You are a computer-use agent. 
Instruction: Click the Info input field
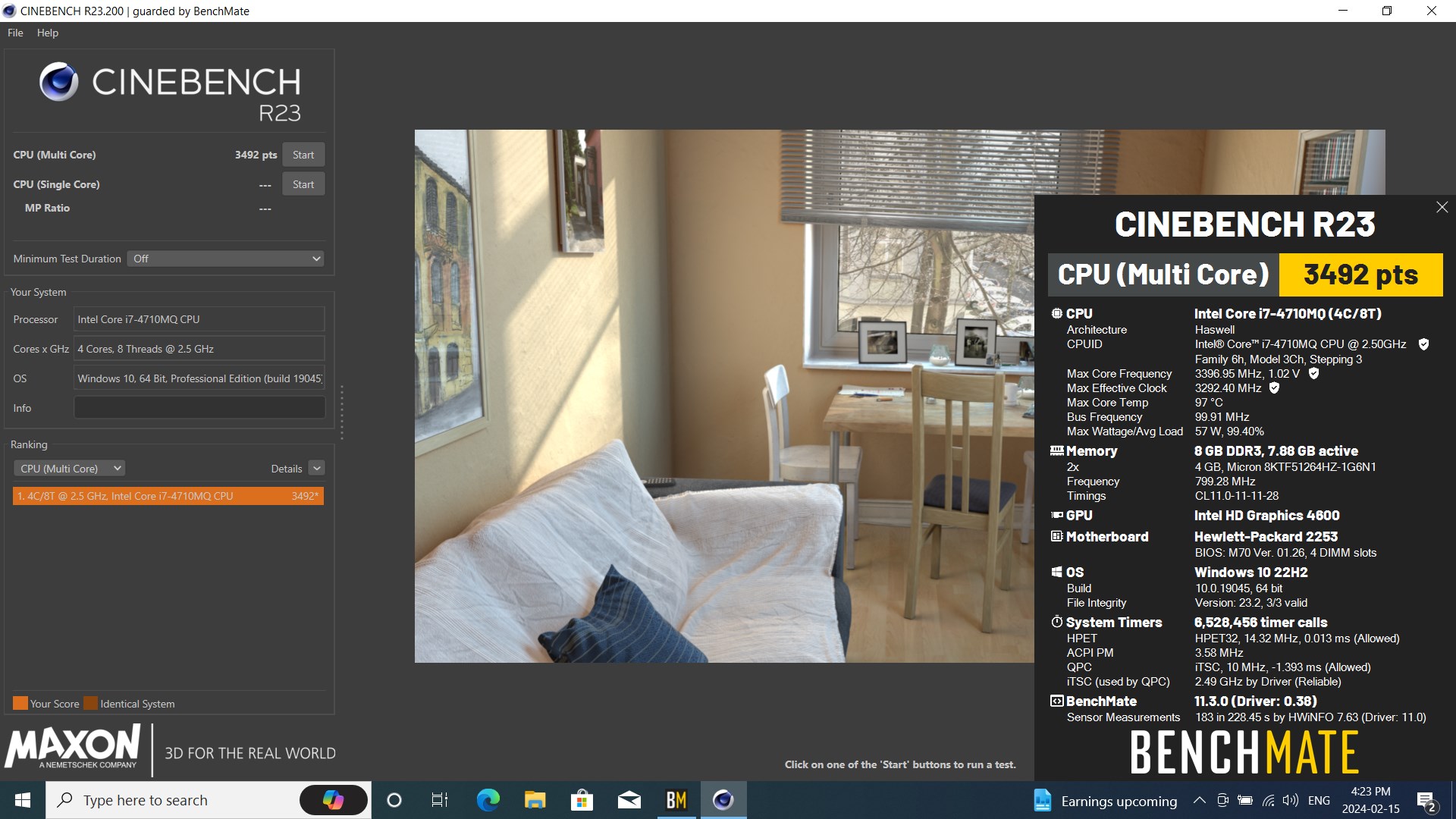[199, 408]
